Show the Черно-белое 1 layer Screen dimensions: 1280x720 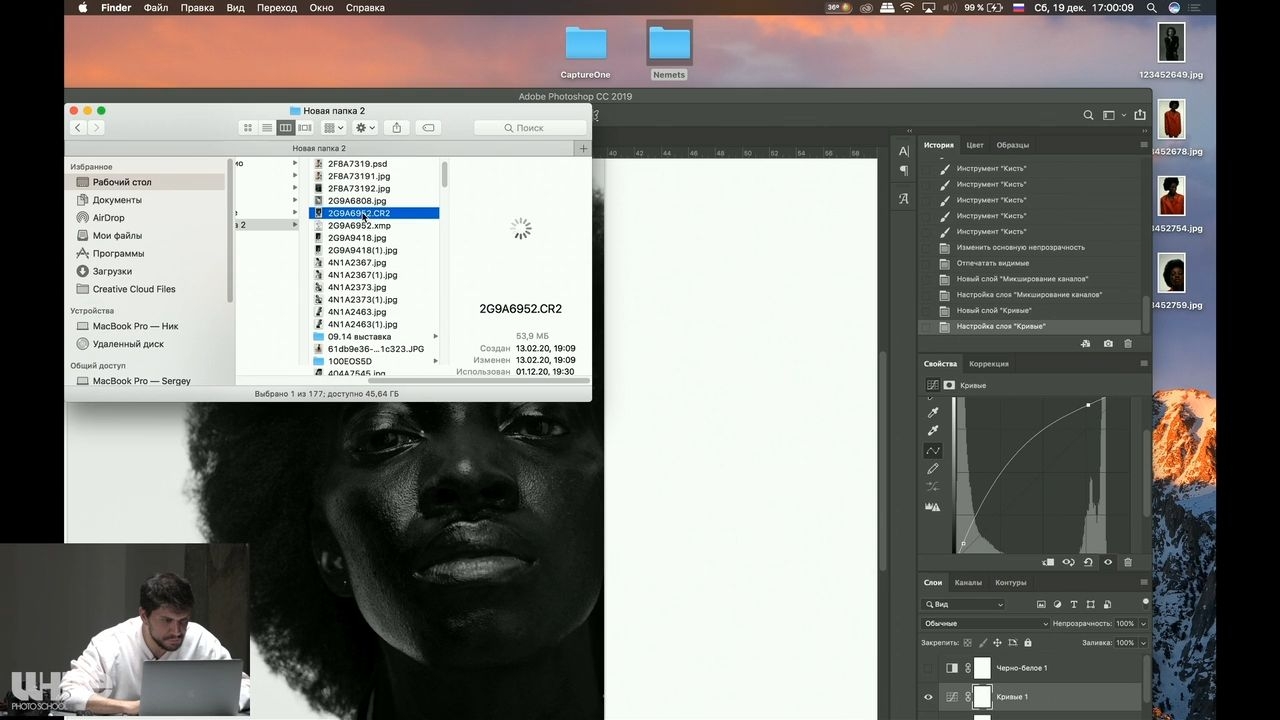928,668
